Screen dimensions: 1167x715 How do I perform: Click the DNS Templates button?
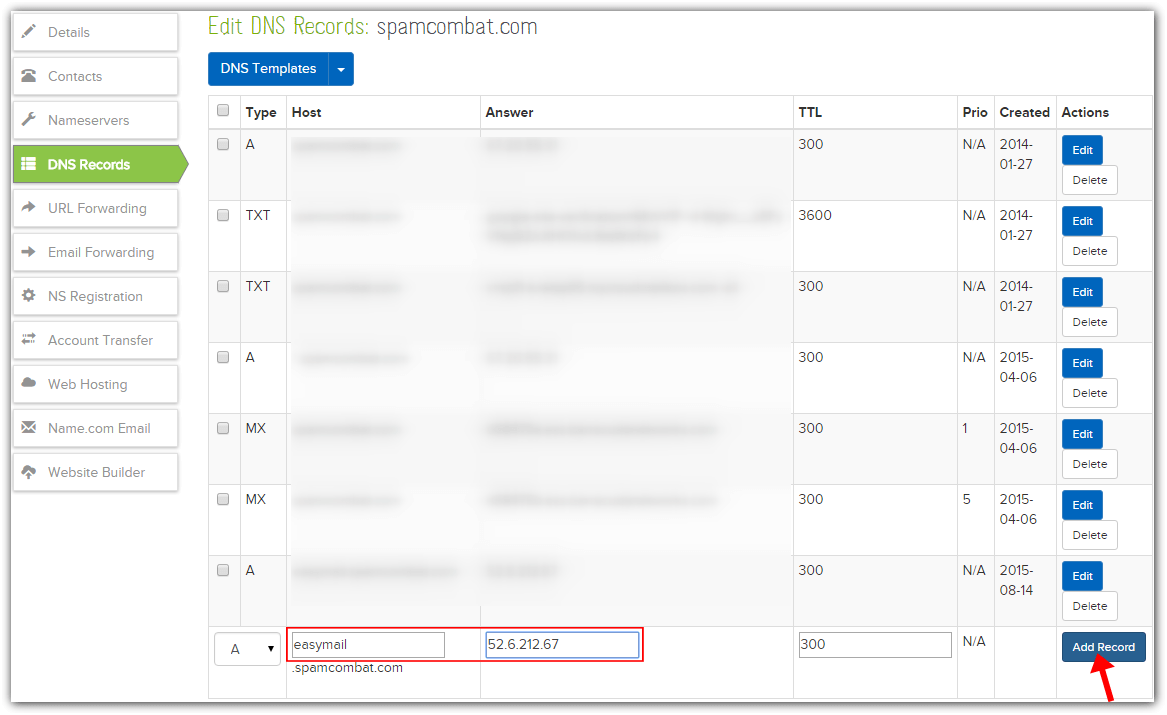(x=268, y=69)
